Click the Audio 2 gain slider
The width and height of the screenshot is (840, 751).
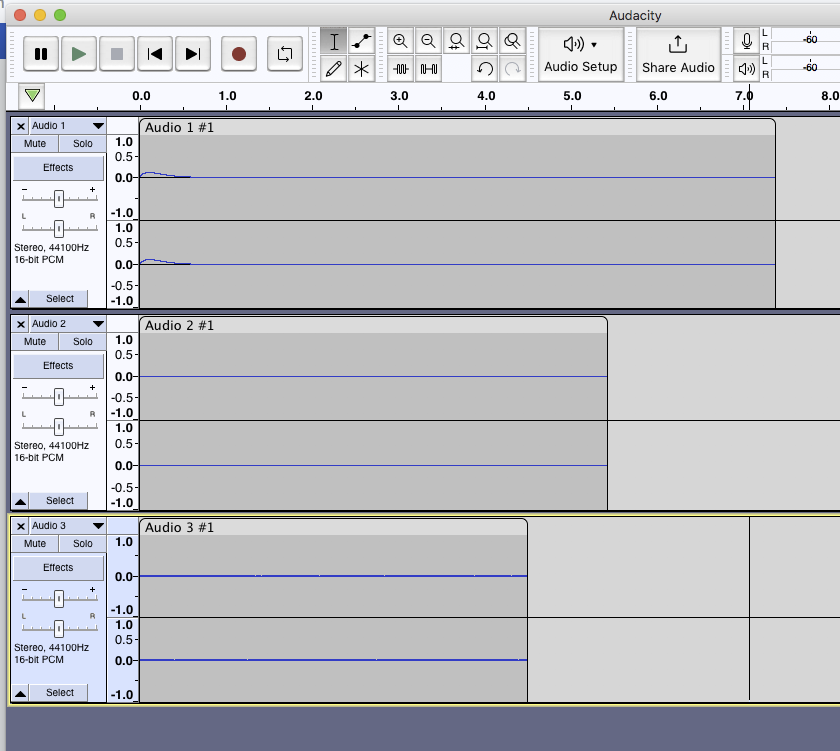59,396
